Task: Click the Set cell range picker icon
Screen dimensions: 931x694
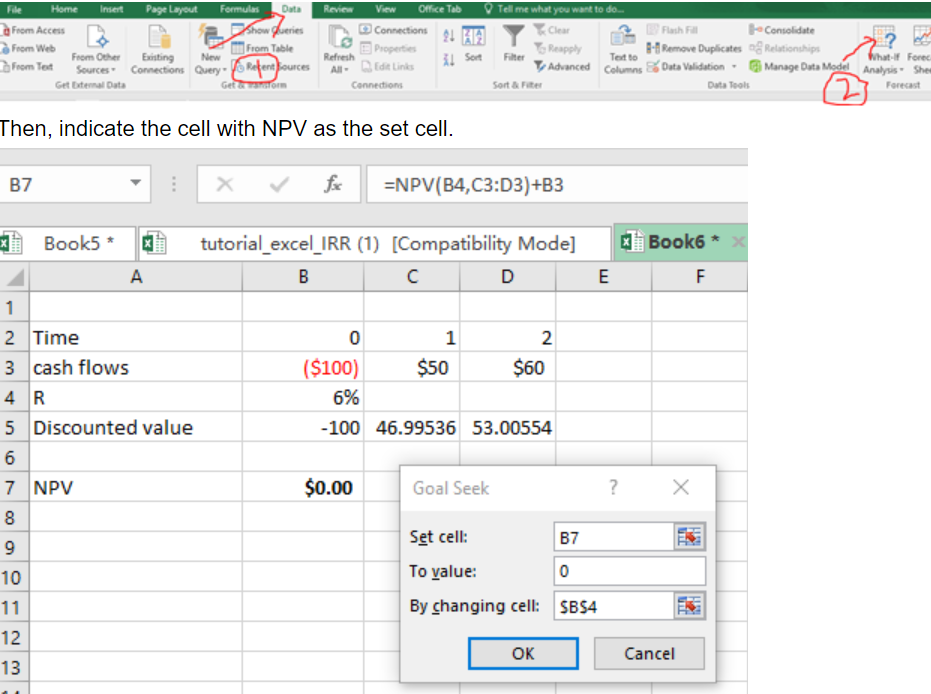Action: click(692, 537)
